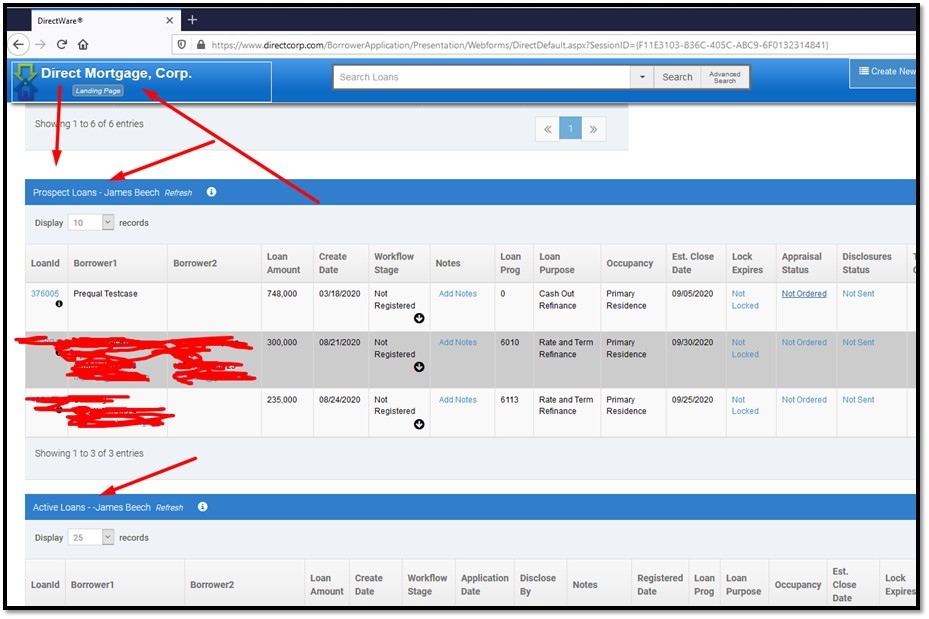This screenshot has width=929, height=619.
Task: Reload the current browser page
Action: (62, 44)
